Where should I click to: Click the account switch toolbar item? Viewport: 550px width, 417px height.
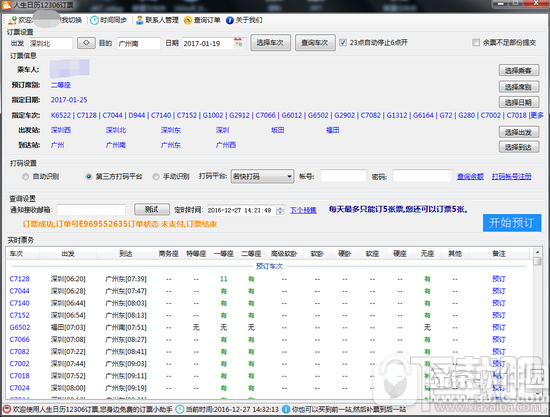(x=45, y=20)
